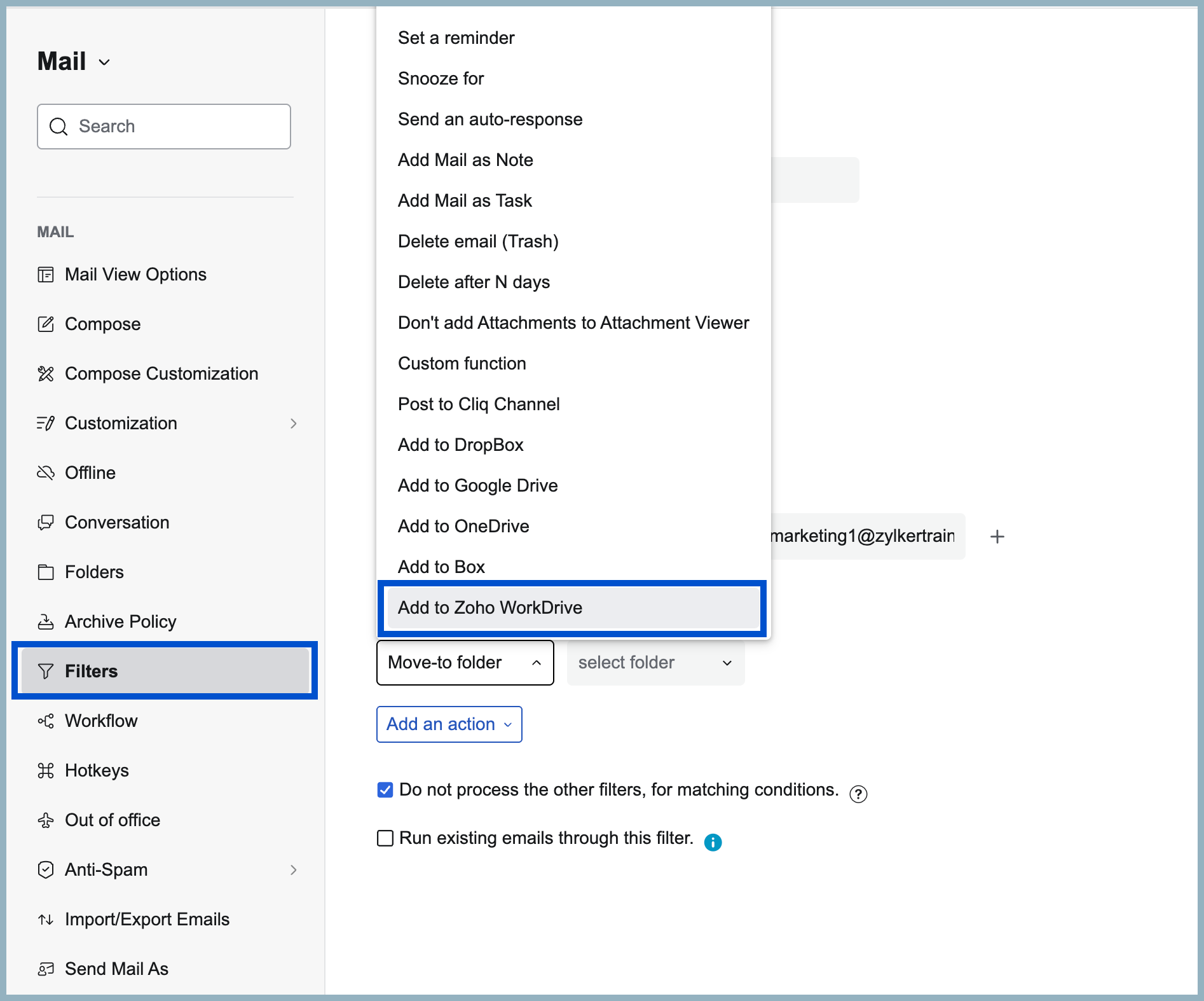This screenshot has height=1001, width=1204.
Task: Click the Search input field
Action: coord(164,127)
